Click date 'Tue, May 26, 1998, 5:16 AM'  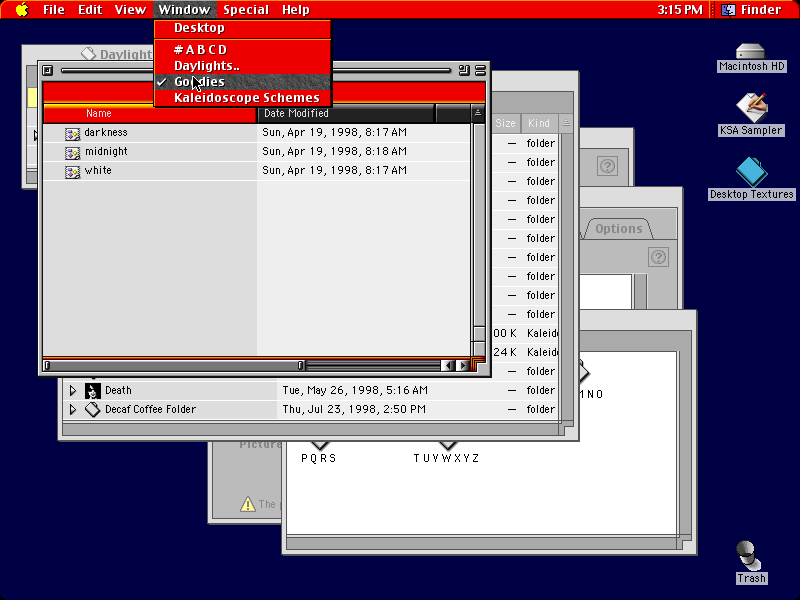355,390
